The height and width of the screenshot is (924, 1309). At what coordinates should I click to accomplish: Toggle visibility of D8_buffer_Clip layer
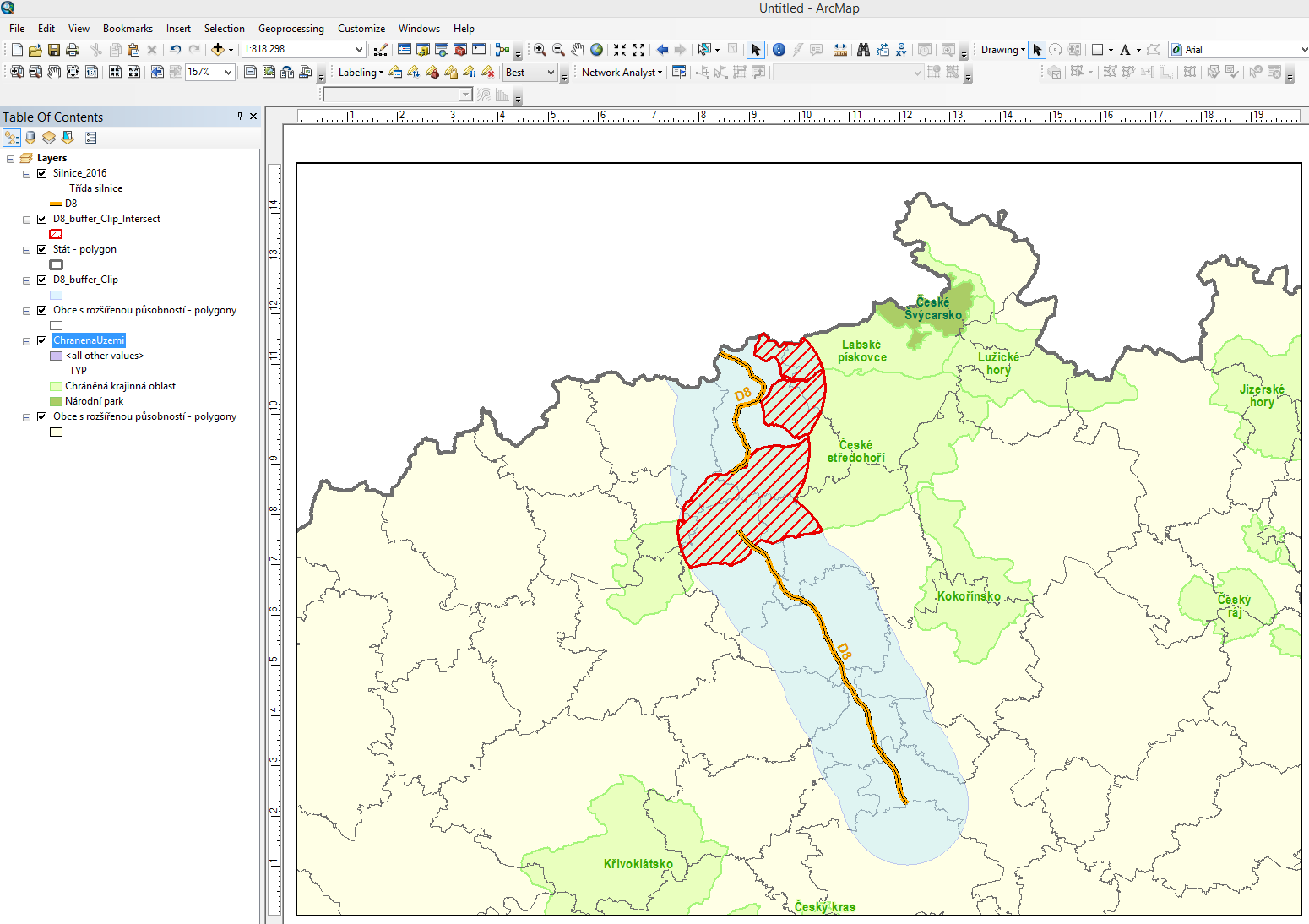click(41, 280)
